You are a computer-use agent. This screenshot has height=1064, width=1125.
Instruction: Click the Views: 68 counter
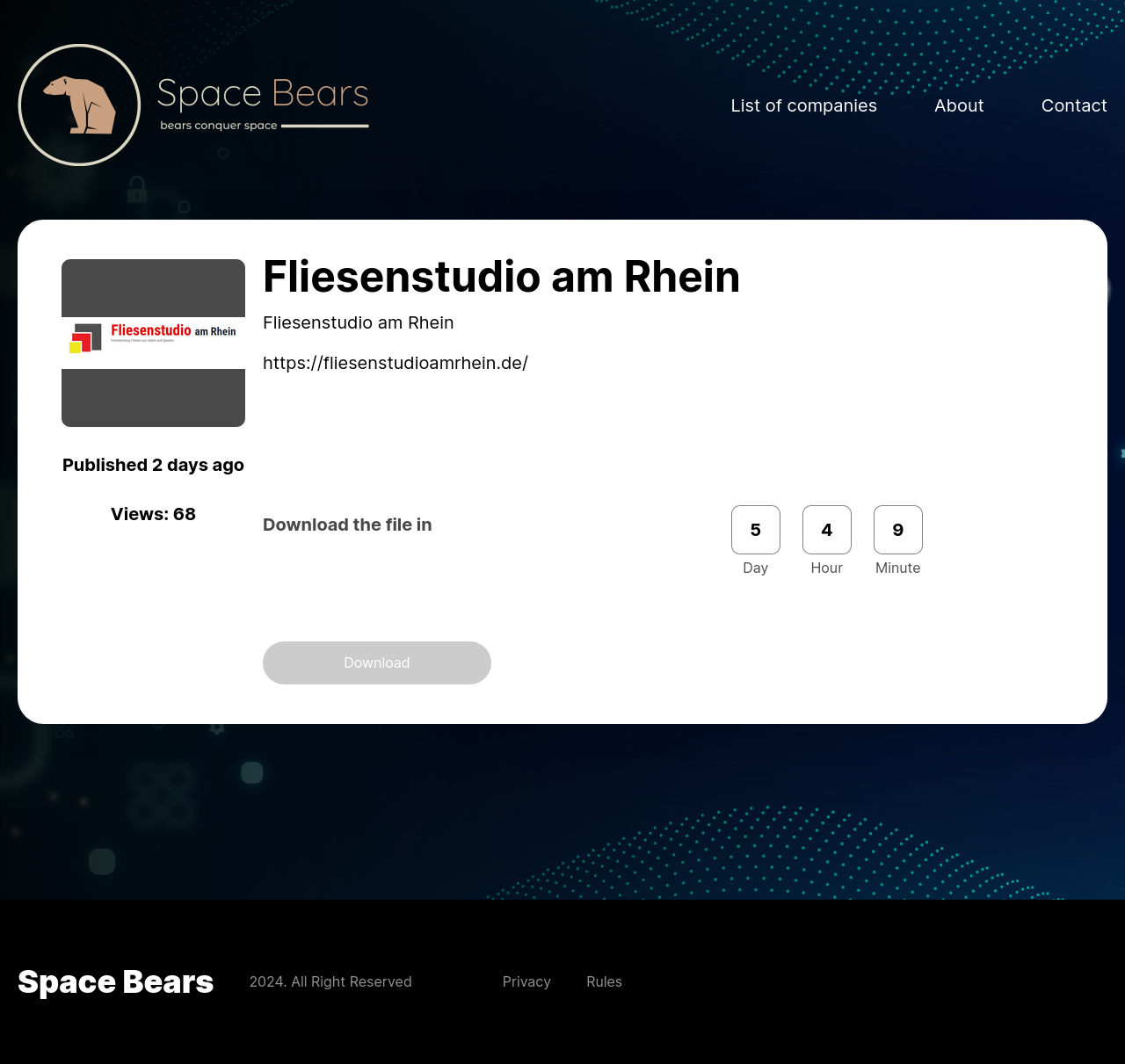(153, 515)
